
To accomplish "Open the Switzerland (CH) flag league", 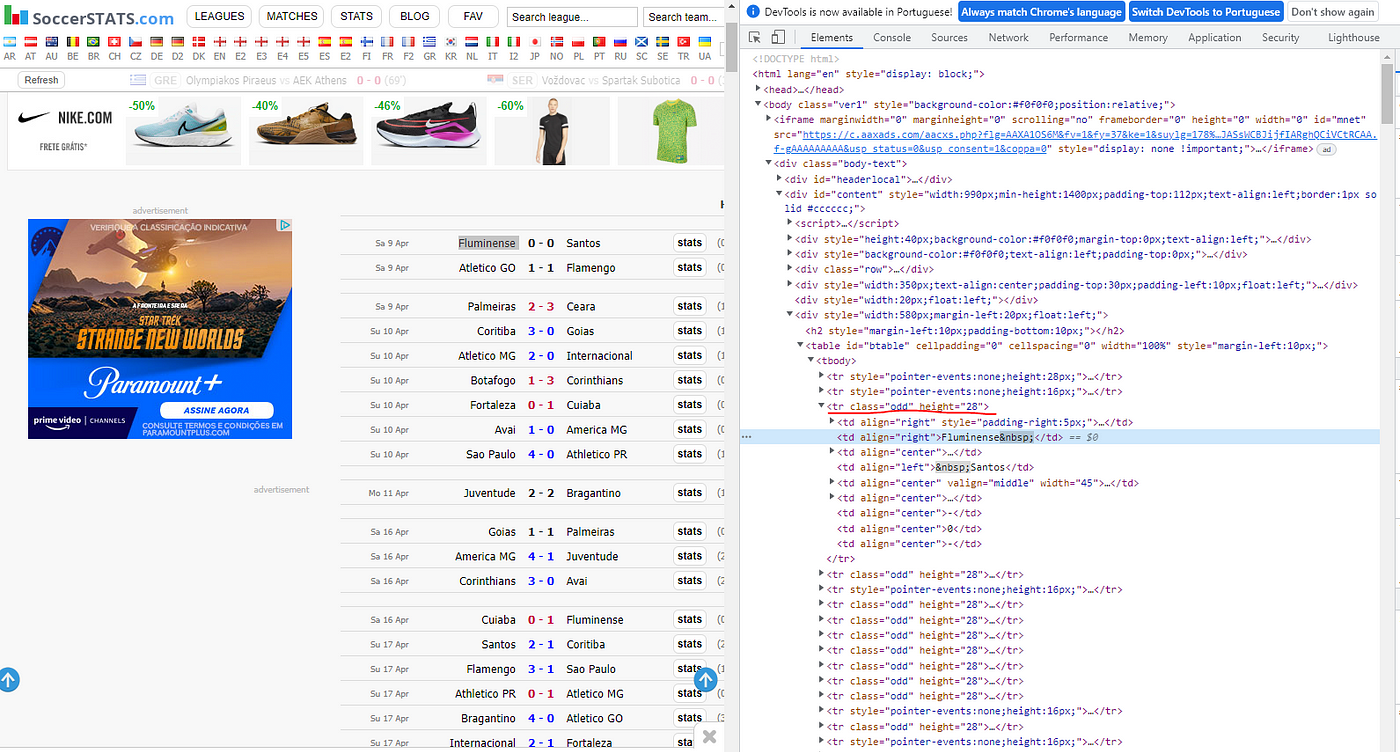I will click(114, 42).
